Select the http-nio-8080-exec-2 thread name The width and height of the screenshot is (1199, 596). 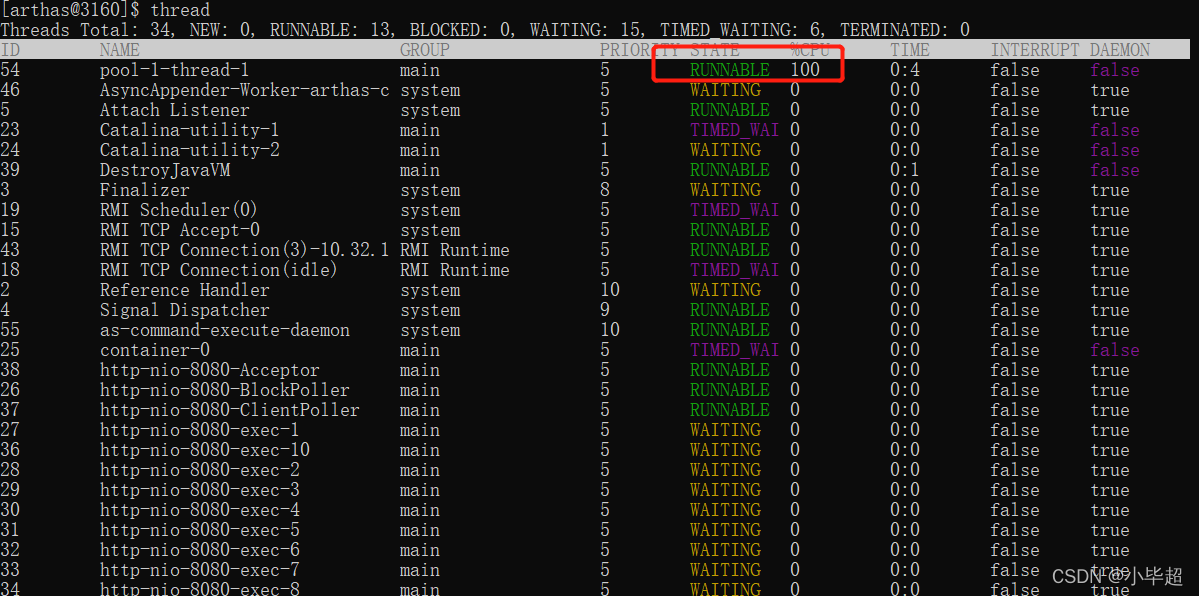pos(200,470)
